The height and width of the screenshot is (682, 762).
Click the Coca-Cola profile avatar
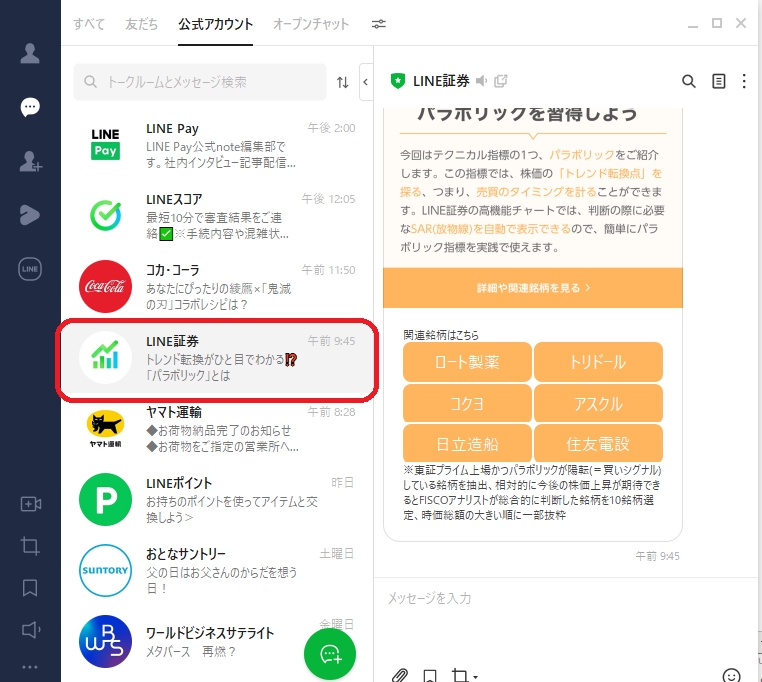pos(105,286)
